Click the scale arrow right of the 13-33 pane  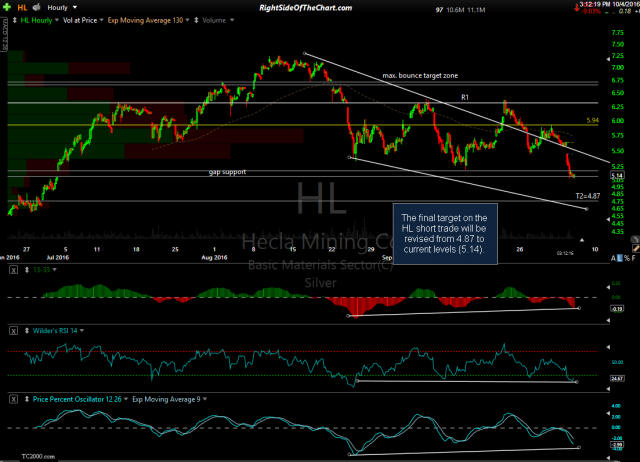(609, 287)
